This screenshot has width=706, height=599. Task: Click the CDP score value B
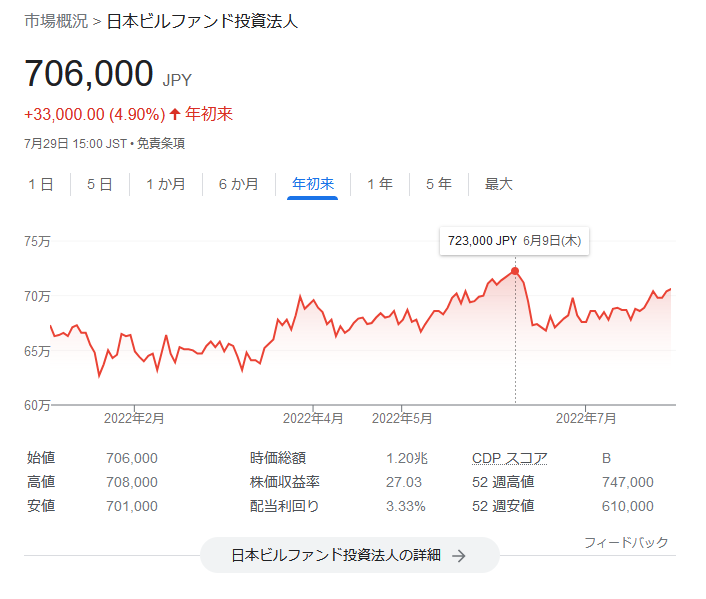[x=606, y=458]
